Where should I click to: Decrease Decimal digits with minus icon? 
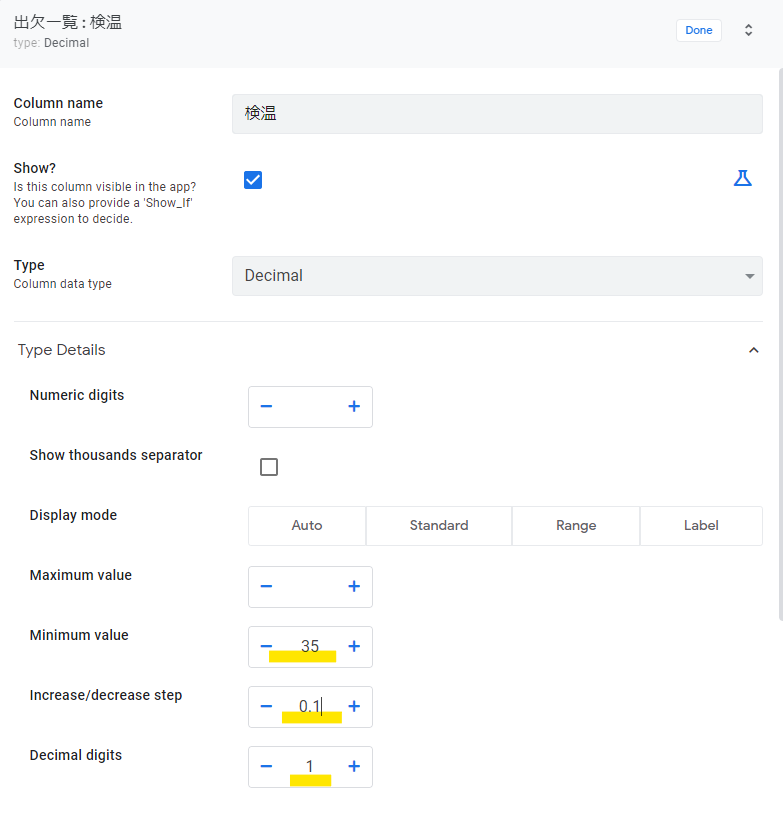pyautogui.click(x=266, y=767)
